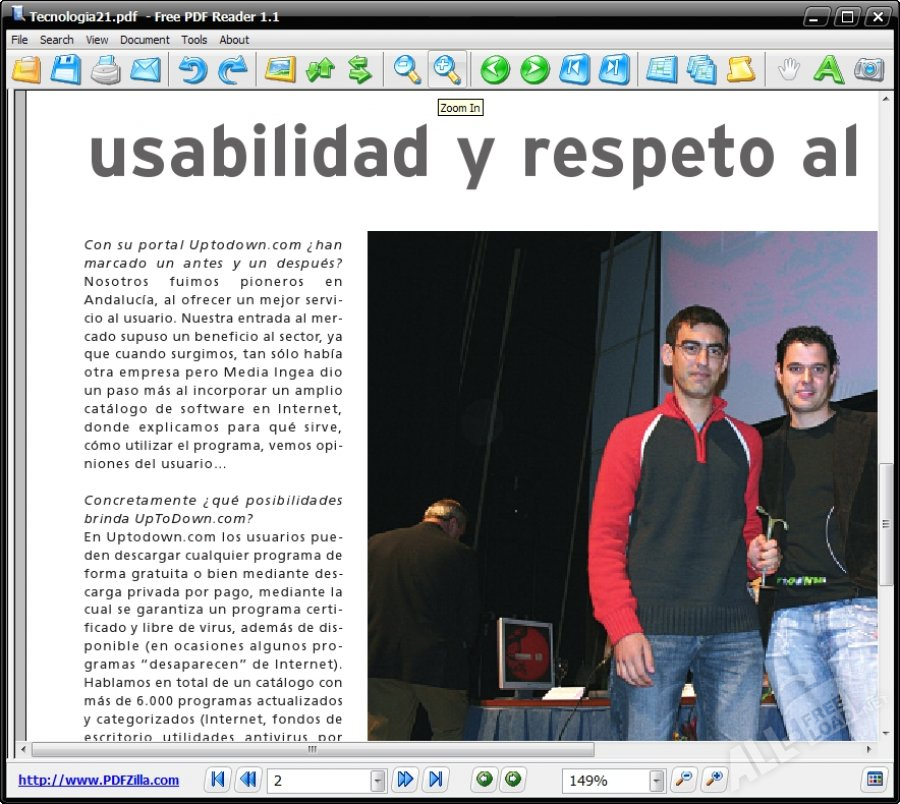Viewport: 900px width, 804px height.
Task: Click the Zoom Out magnifier in the toolbar
Action: click(x=407, y=69)
